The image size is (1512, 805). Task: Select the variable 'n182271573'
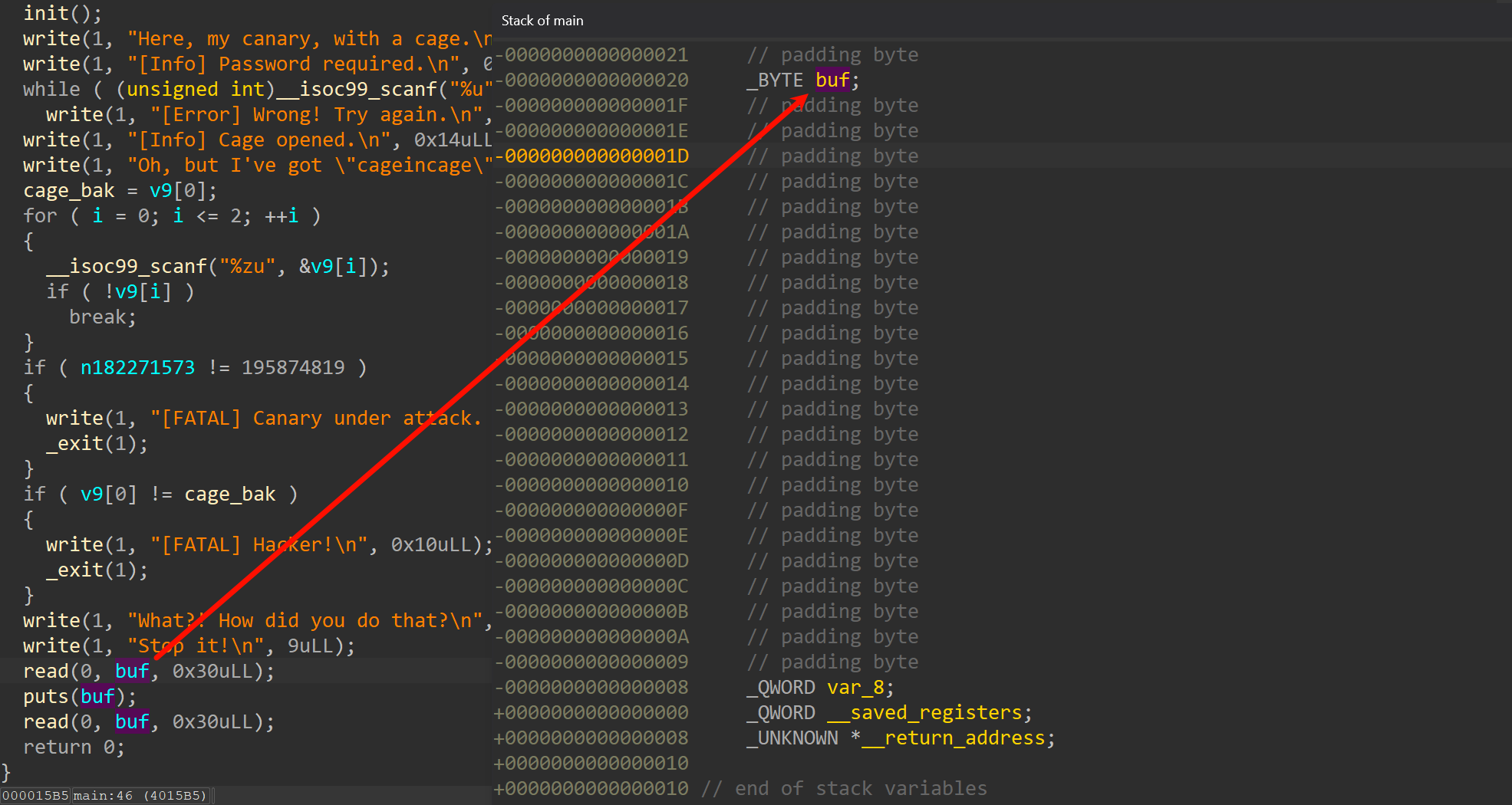[x=137, y=367]
